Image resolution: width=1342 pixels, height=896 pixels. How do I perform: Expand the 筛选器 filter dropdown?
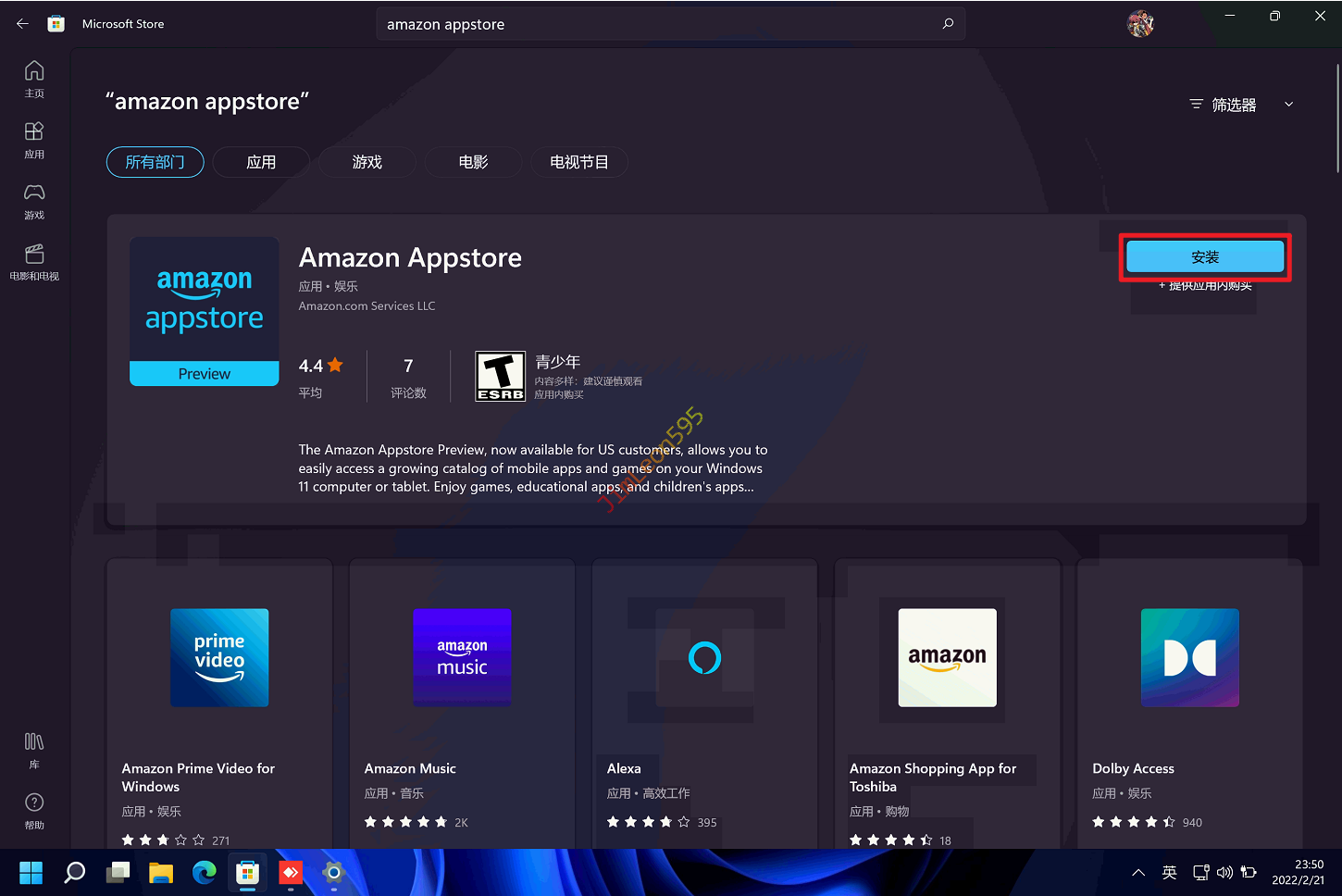[x=1240, y=105]
